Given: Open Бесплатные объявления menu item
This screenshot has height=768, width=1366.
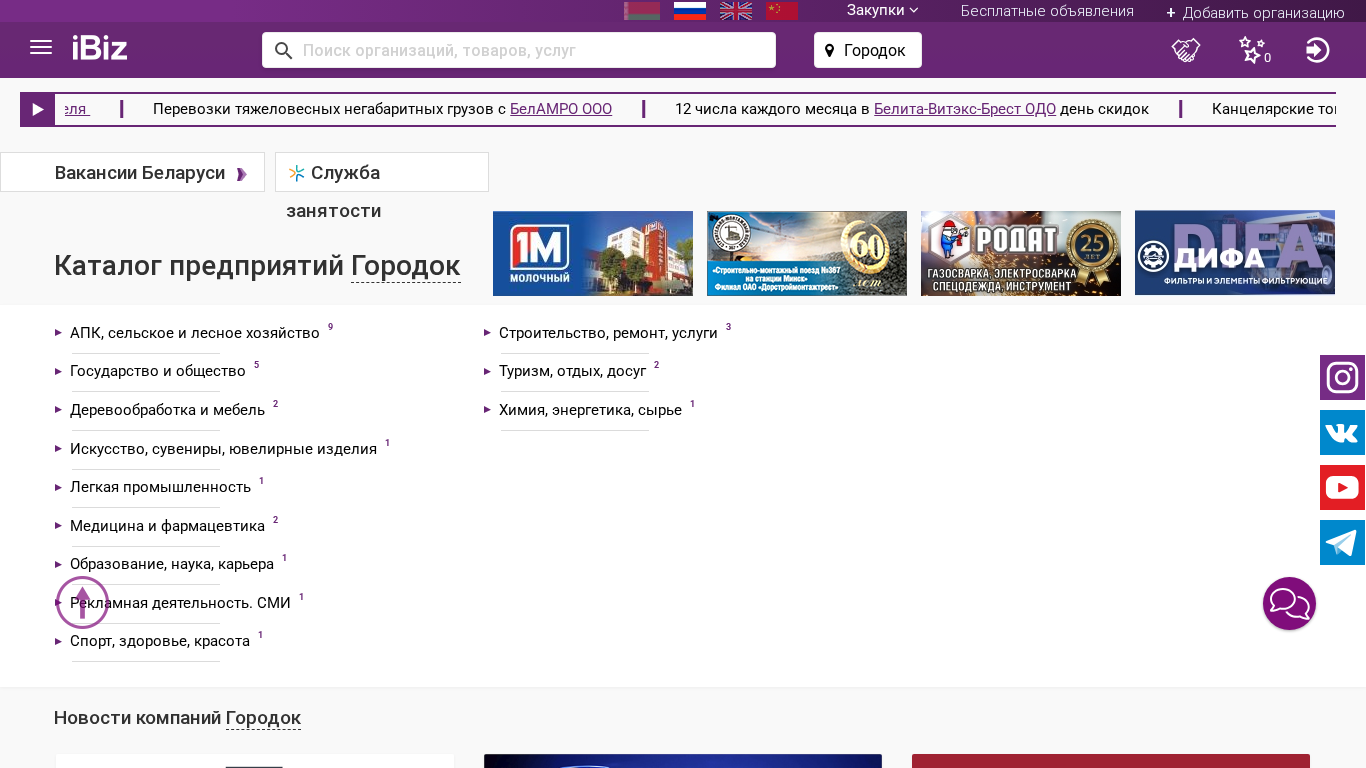Looking at the screenshot, I should click(1047, 11).
